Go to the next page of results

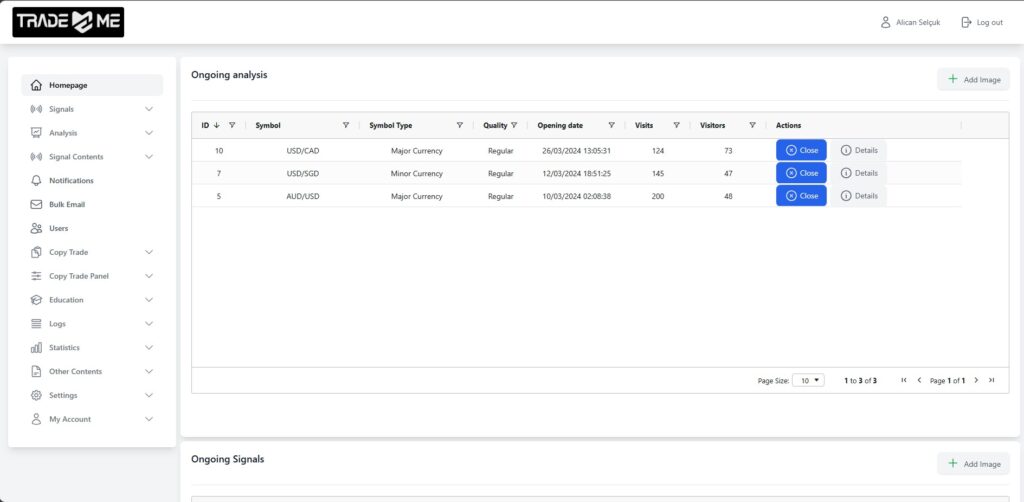pos(977,380)
